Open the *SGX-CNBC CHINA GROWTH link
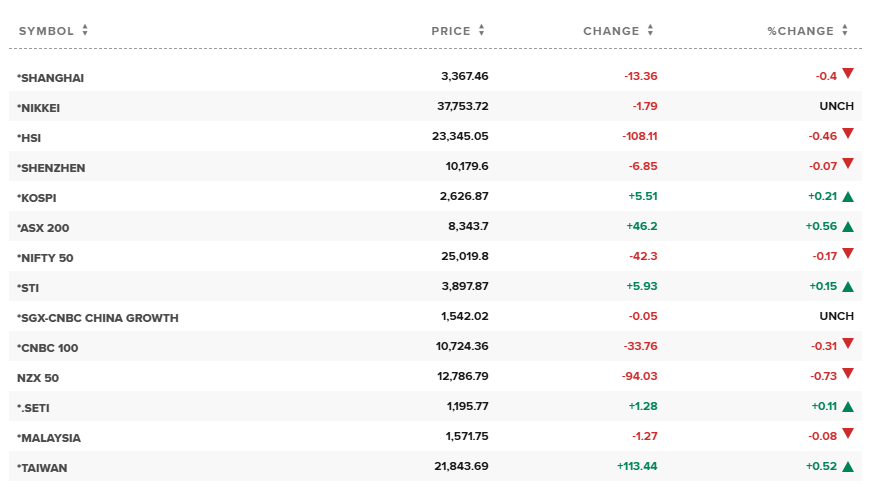This screenshot has width=880, height=502. tap(98, 317)
